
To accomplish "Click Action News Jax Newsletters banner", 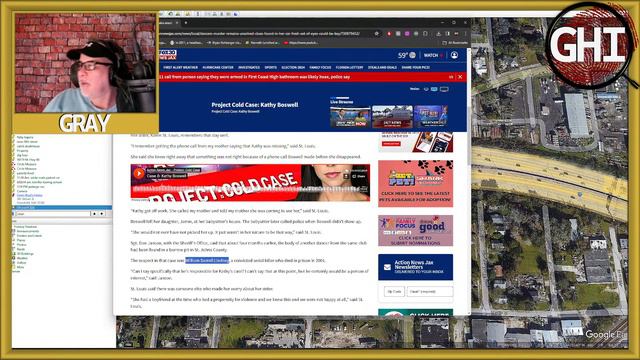I will click(x=416, y=267).
